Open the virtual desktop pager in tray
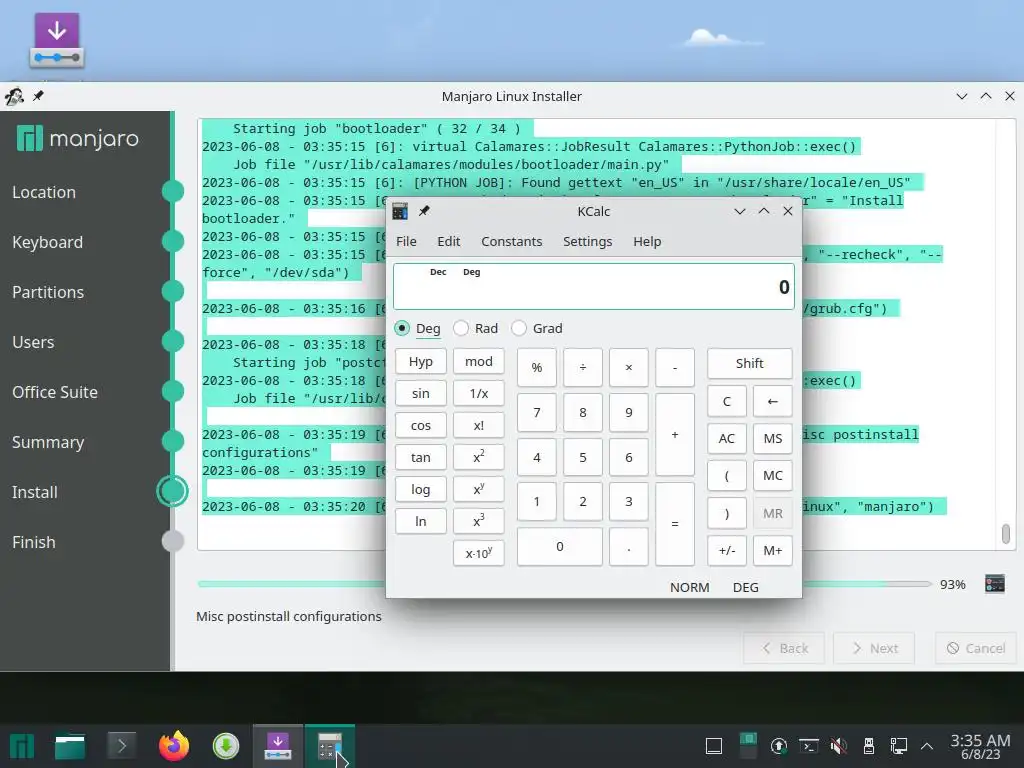 [748, 746]
